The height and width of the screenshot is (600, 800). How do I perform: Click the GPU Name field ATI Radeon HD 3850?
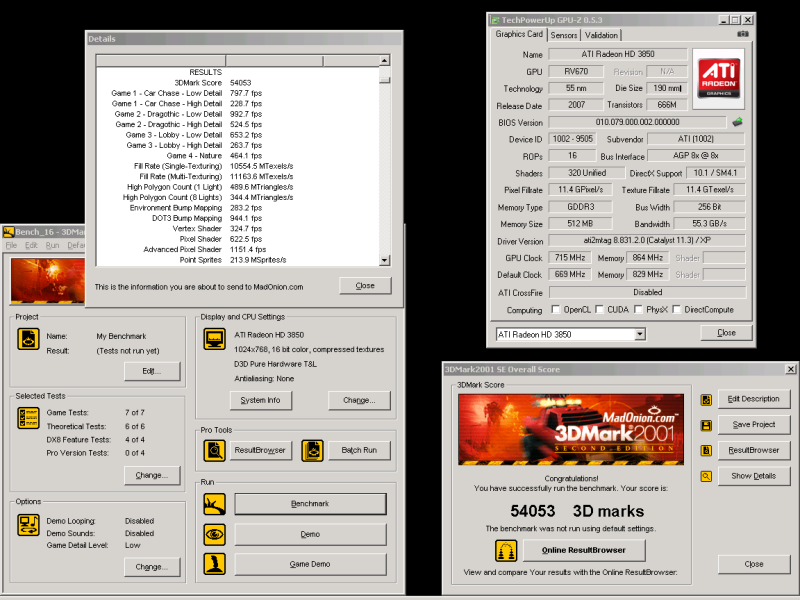618,54
